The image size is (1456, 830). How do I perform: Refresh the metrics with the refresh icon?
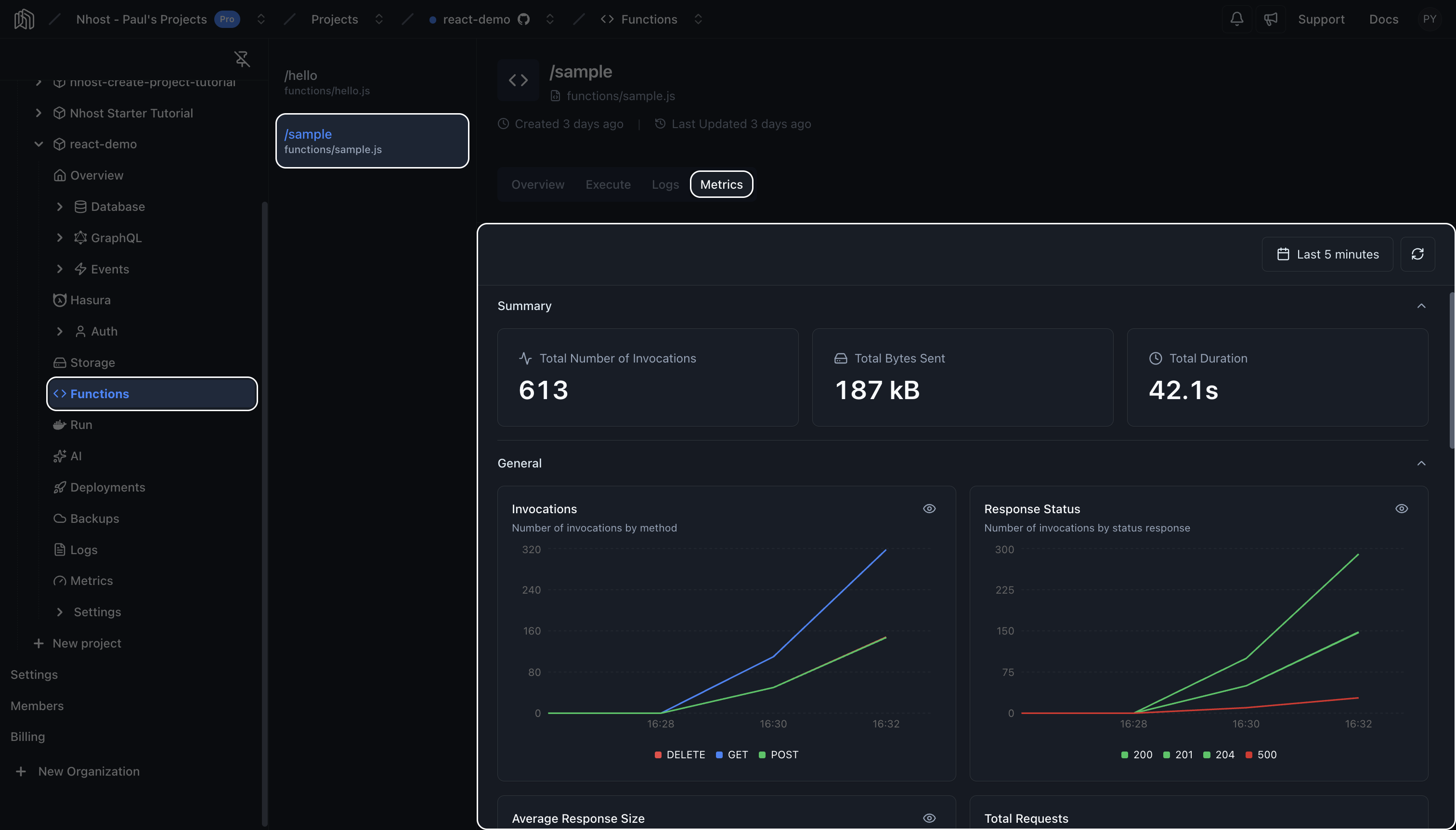(x=1418, y=254)
